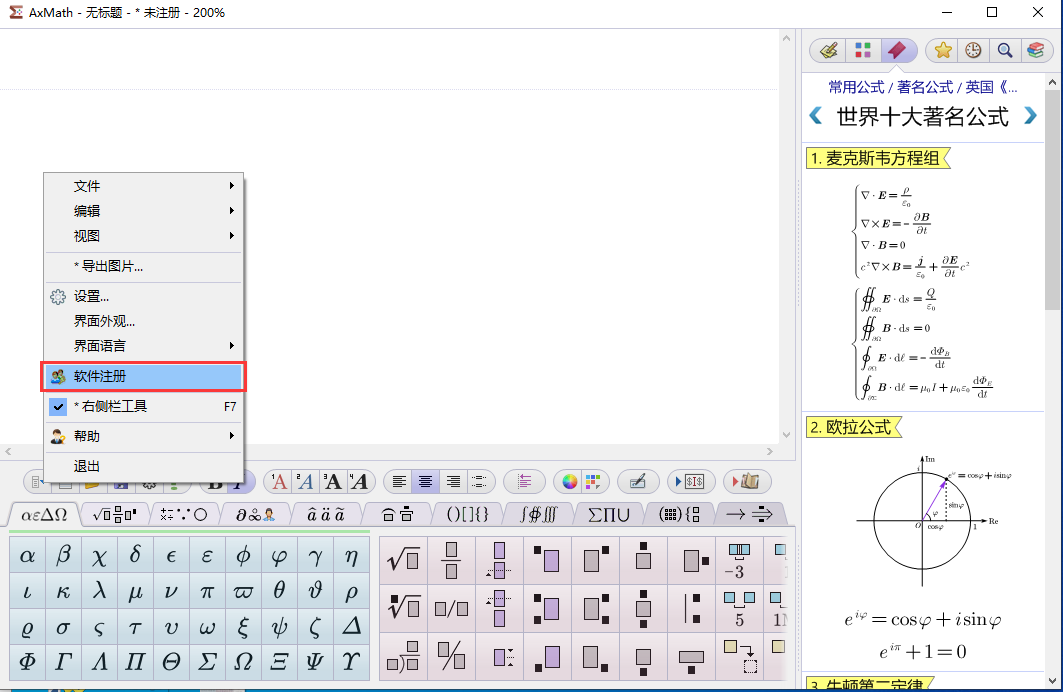Click the 著名公式 breadcrumb link
The height and width of the screenshot is (692, 1063).
click(x=925, y=87)
